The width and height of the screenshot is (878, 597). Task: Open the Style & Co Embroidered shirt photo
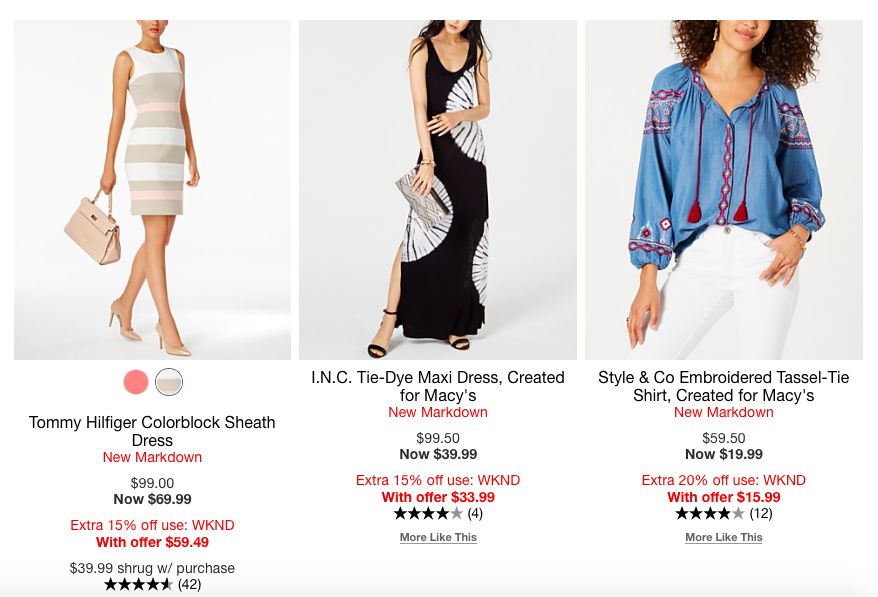coord(723,190)
